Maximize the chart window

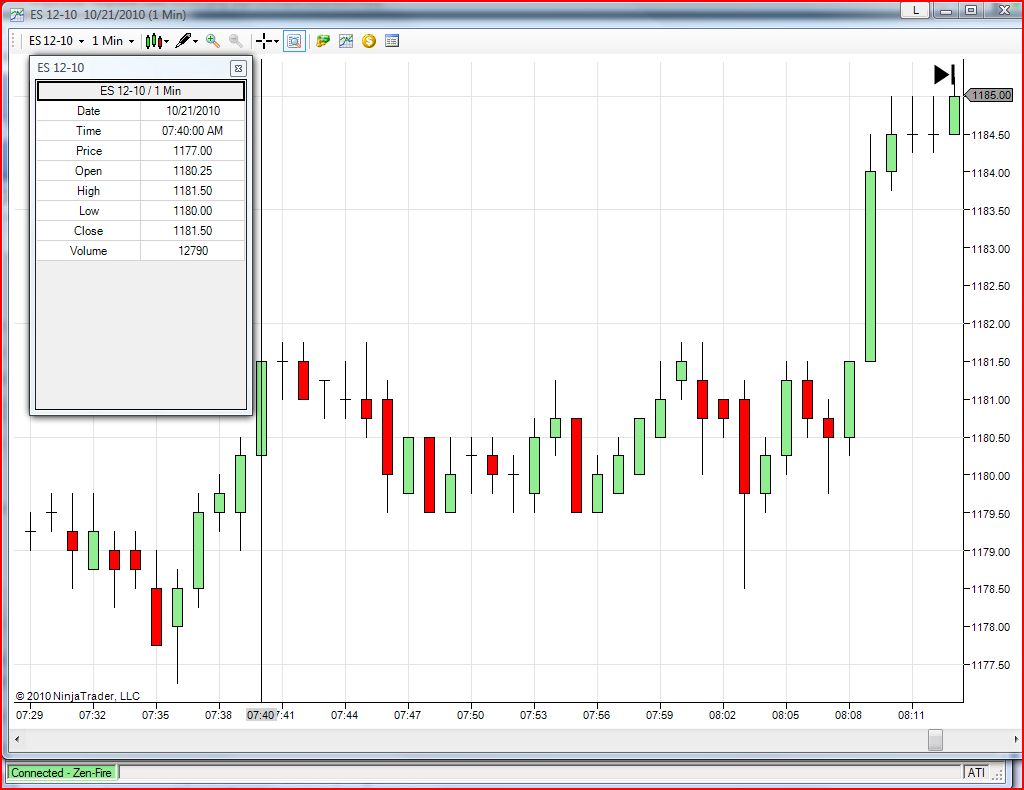[971, 10]
